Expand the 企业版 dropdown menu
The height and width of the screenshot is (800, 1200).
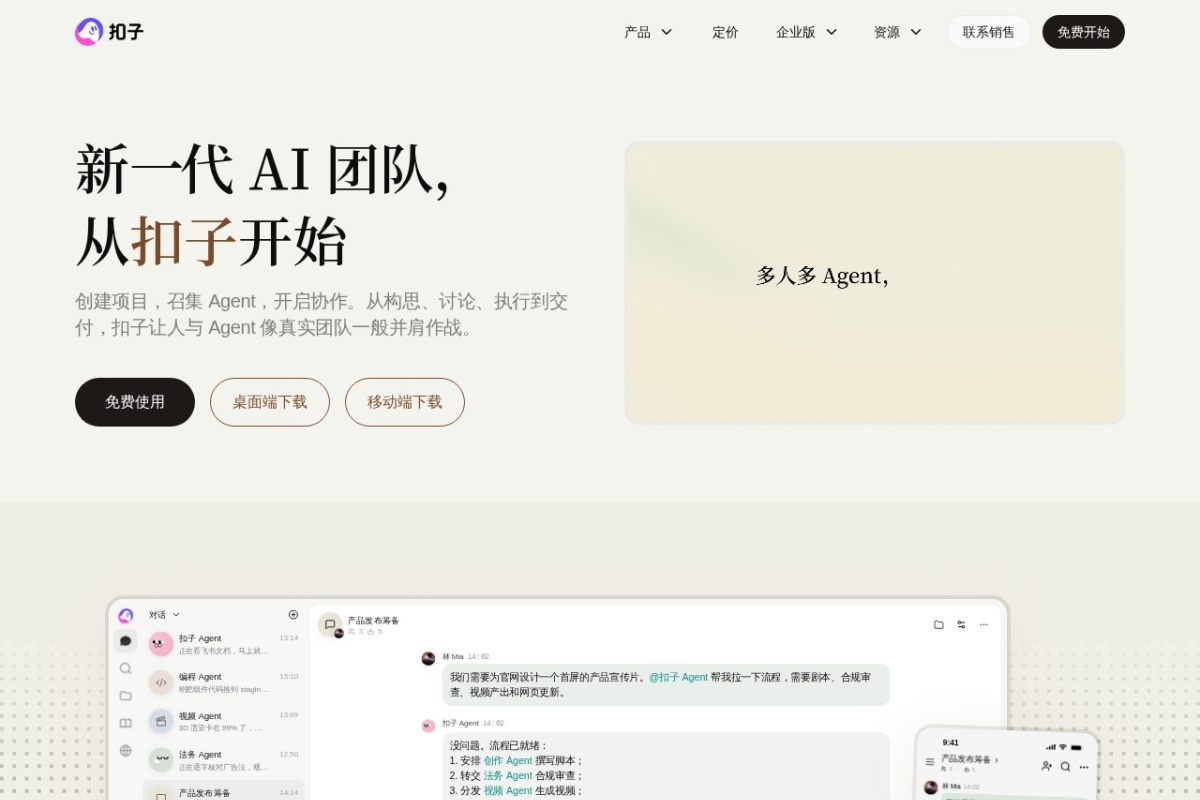(806, 32)
